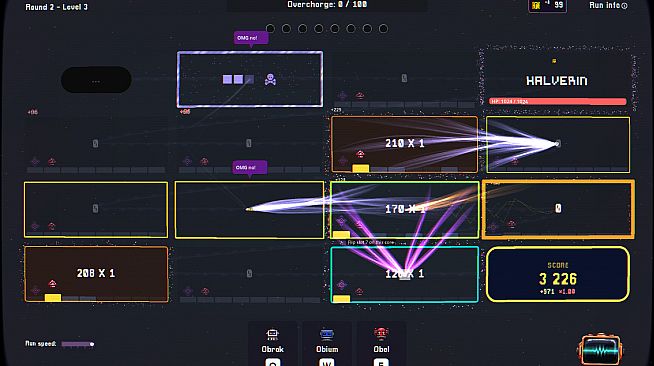
Task: Select the red Obol robot icon
Action: (x=381, y=334)
